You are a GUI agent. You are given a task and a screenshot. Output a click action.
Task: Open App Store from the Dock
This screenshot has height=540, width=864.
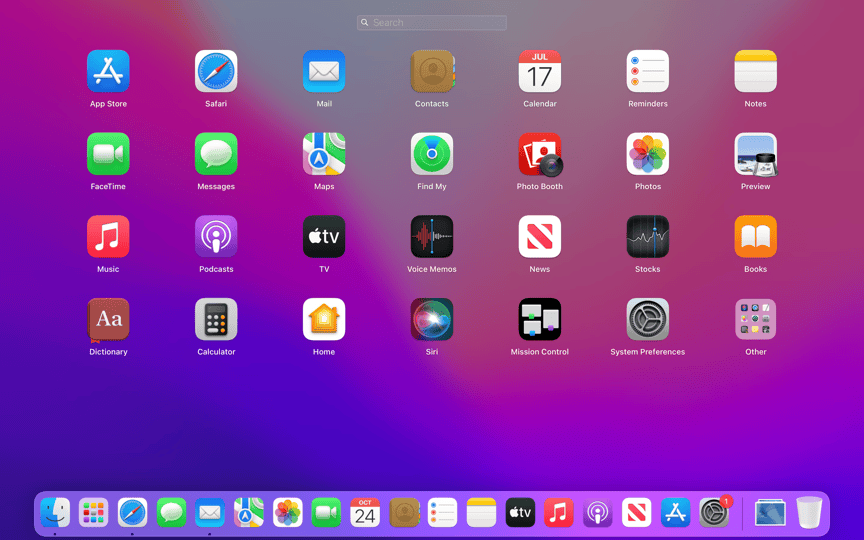[676, 512]
